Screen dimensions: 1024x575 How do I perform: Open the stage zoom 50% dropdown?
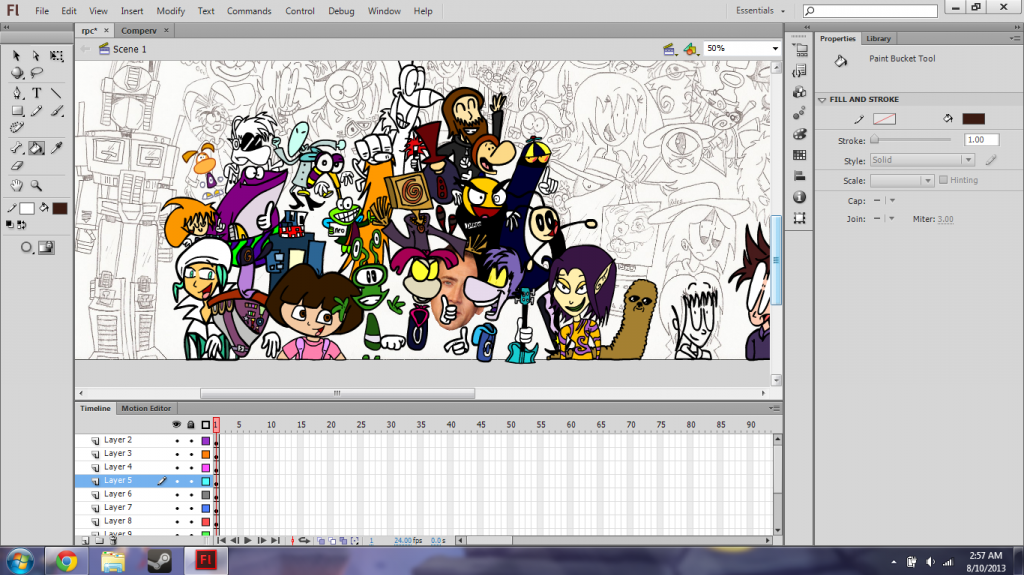coord(775,48)
